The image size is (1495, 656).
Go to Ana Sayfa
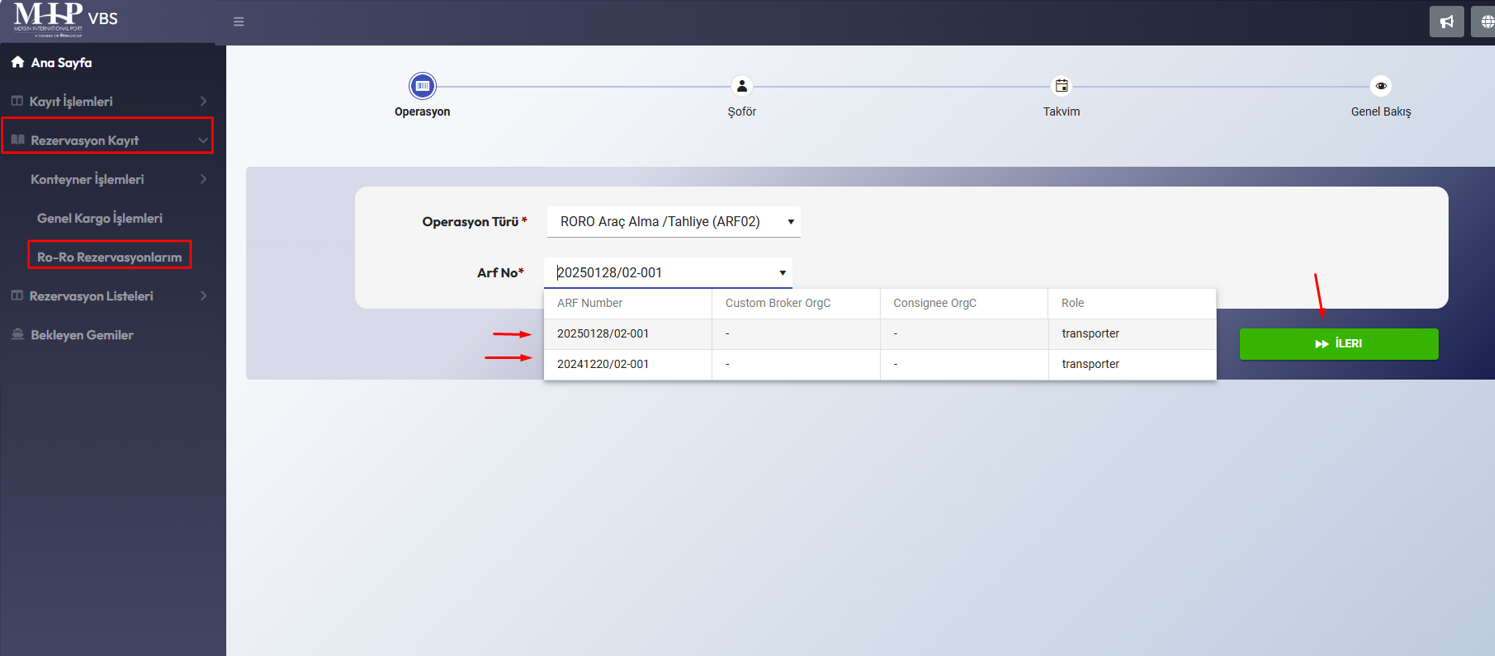[61, 62]
